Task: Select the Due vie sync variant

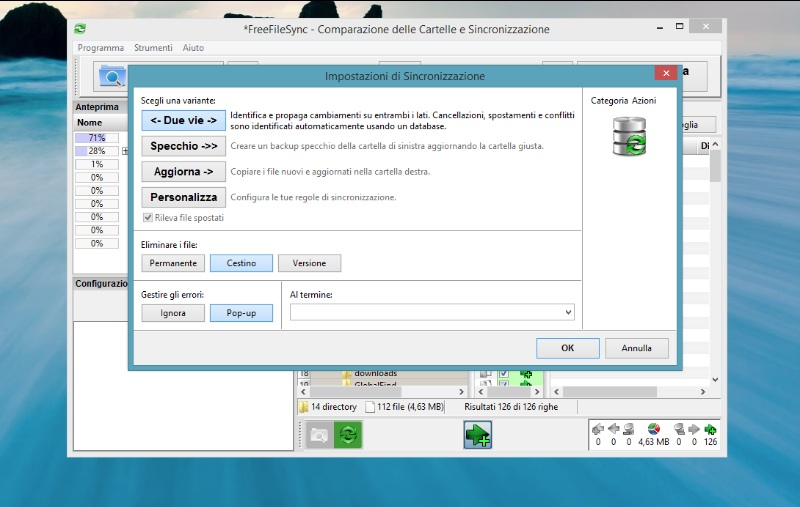Action: pyautogui.click(x=183, y=121)
